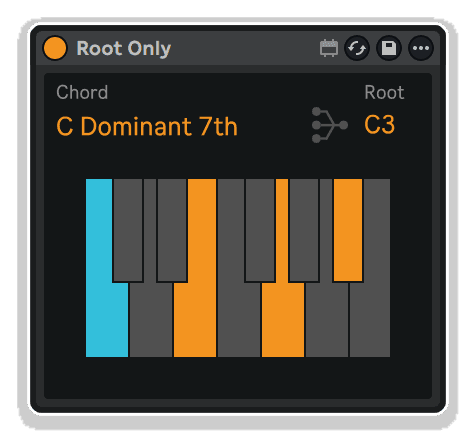Screen dimensions: 476x448
Task: Click the grey G-sharp black key
Action: tap(304, 230)
